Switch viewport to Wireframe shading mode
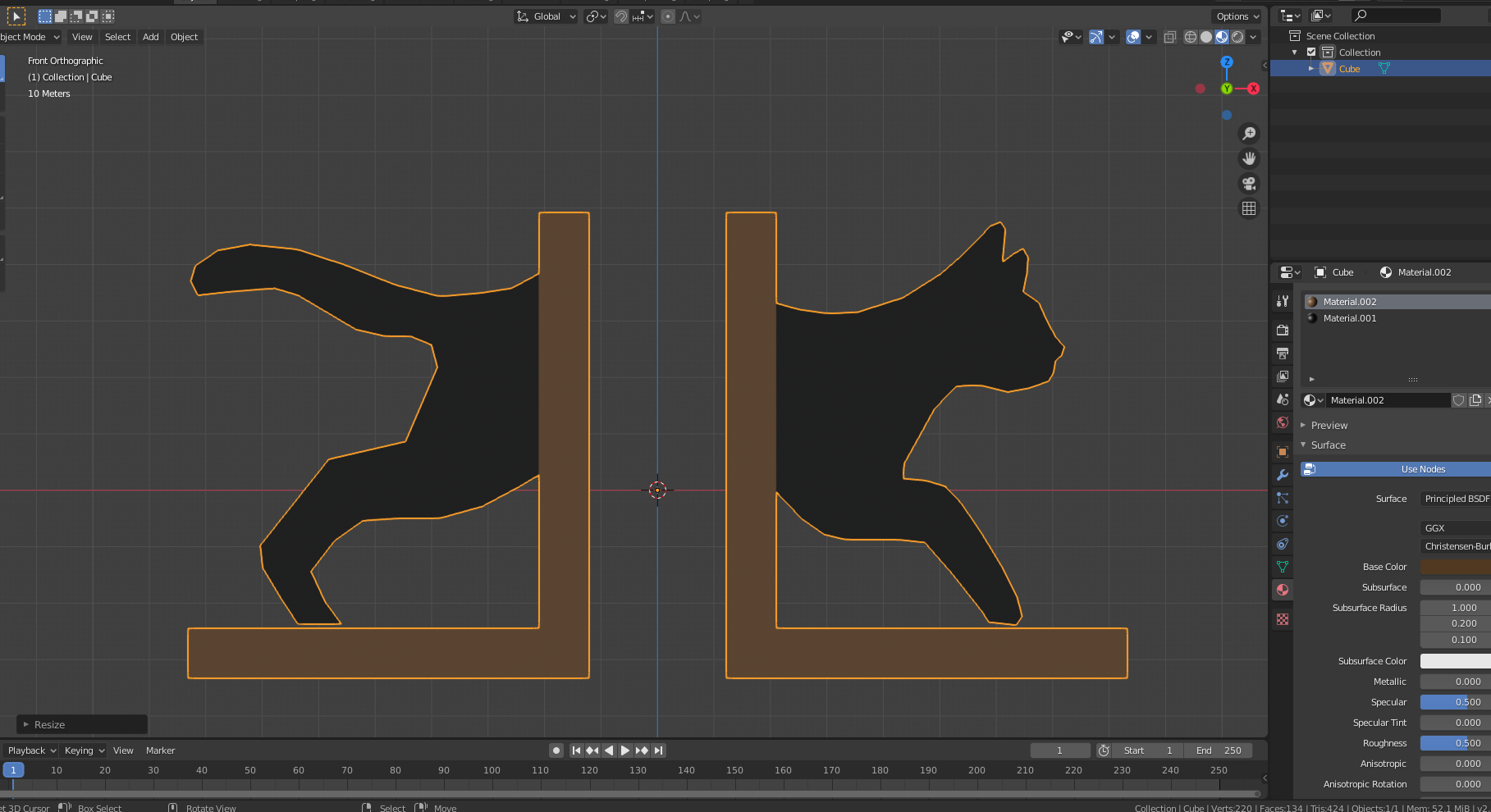The height and width of the screenshot is (812, 1491). tap(1190, 37)
